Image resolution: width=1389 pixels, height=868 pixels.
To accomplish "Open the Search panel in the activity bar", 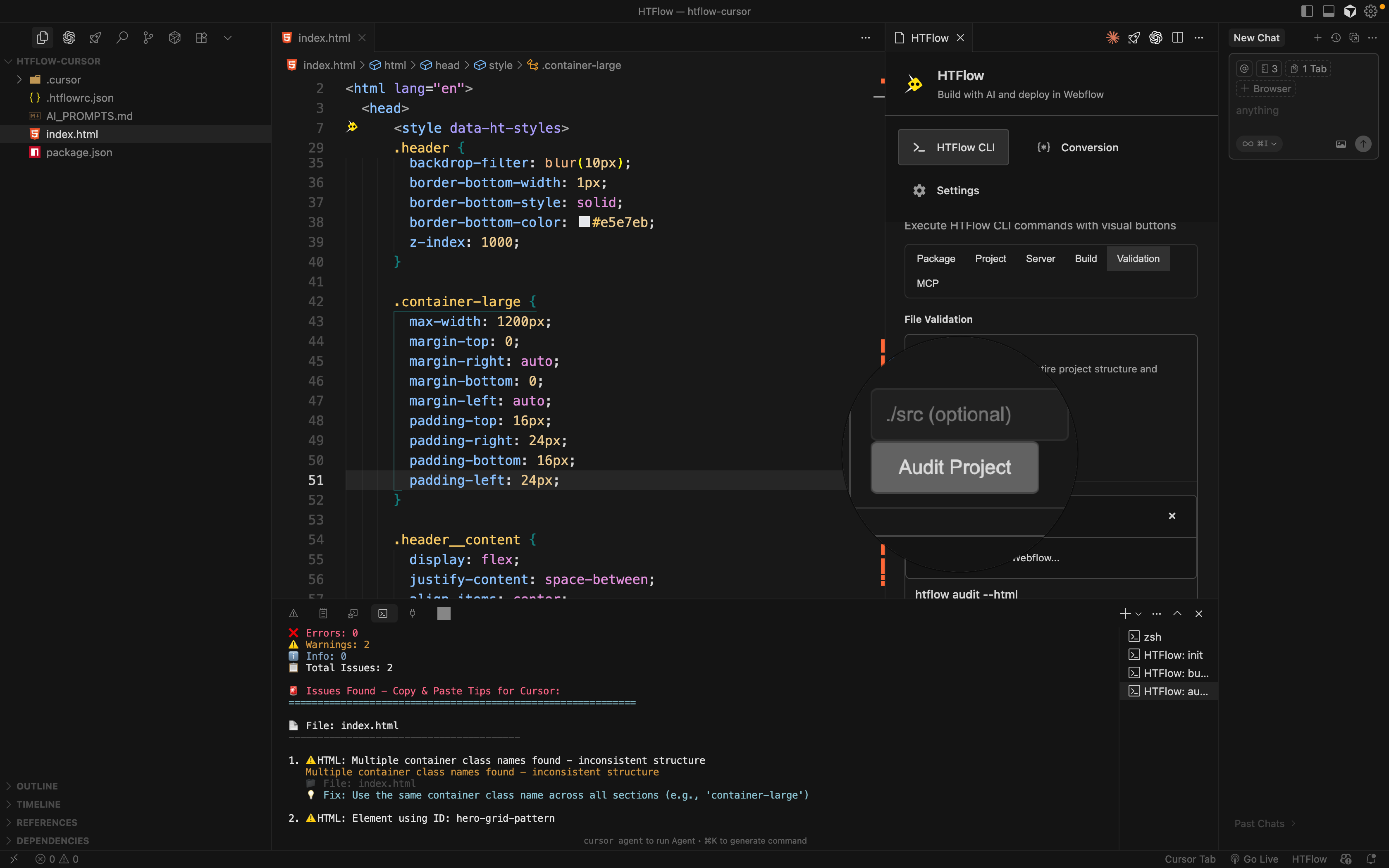I will [x=122, y=37].
